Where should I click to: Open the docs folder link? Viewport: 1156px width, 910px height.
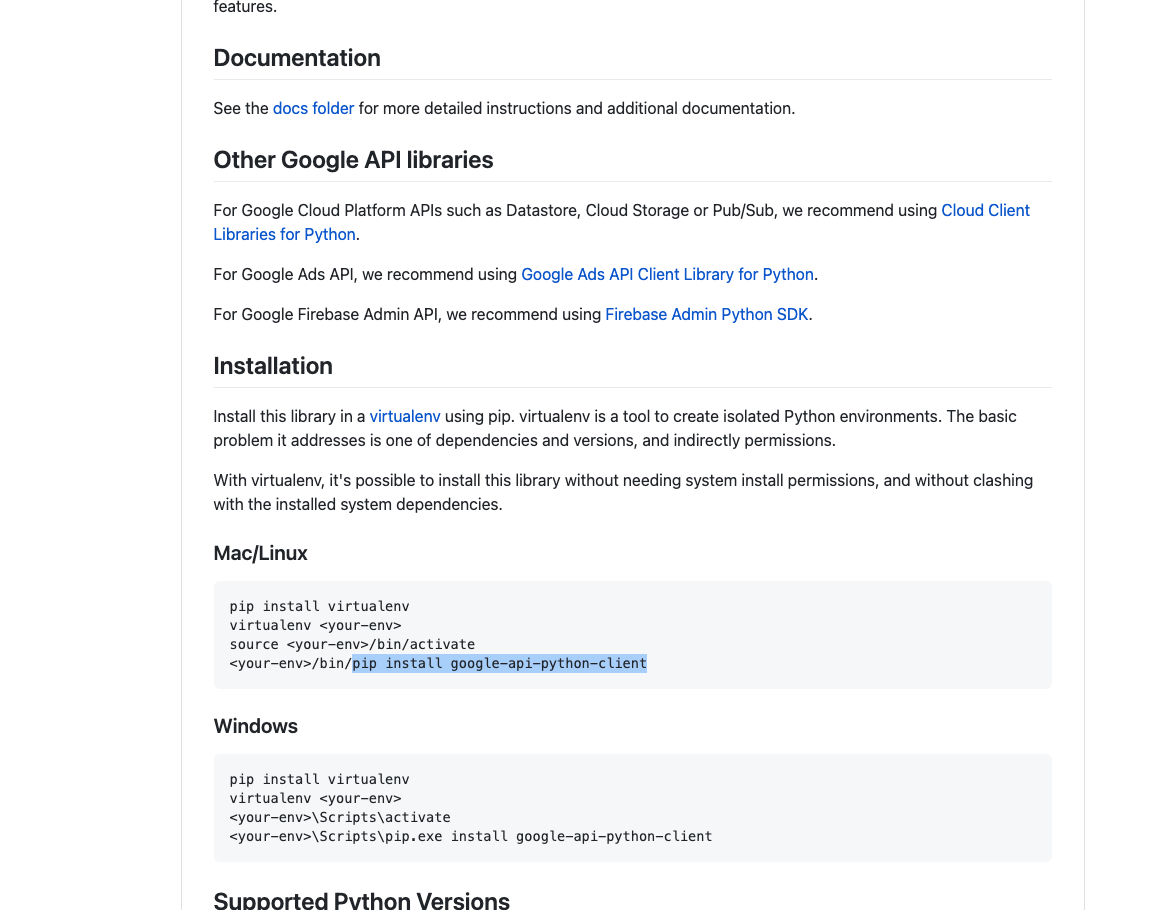click(x=313, y=108)
